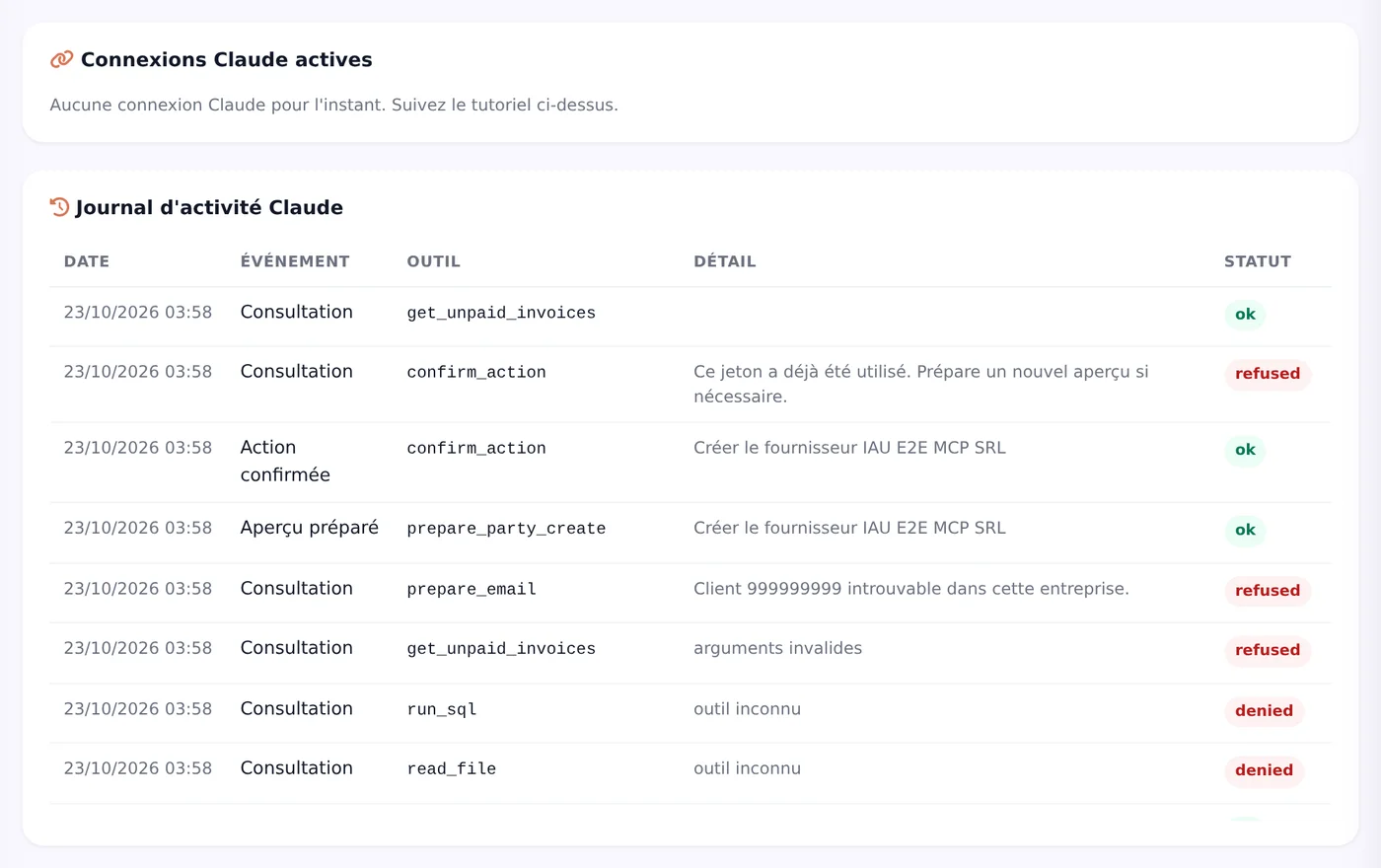This screenshot has width=1381, height=868.
Task: Click the supplier detail in the "Action confirmée" row
Action: (850, 448)
